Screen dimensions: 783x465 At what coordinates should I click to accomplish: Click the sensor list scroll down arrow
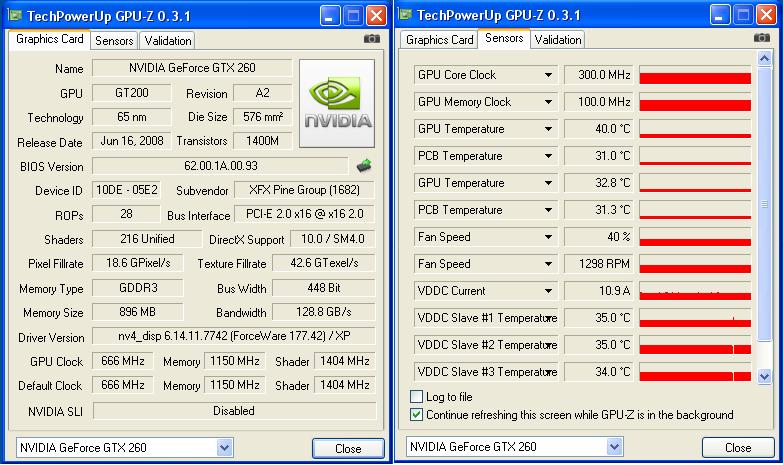point(764,376)
